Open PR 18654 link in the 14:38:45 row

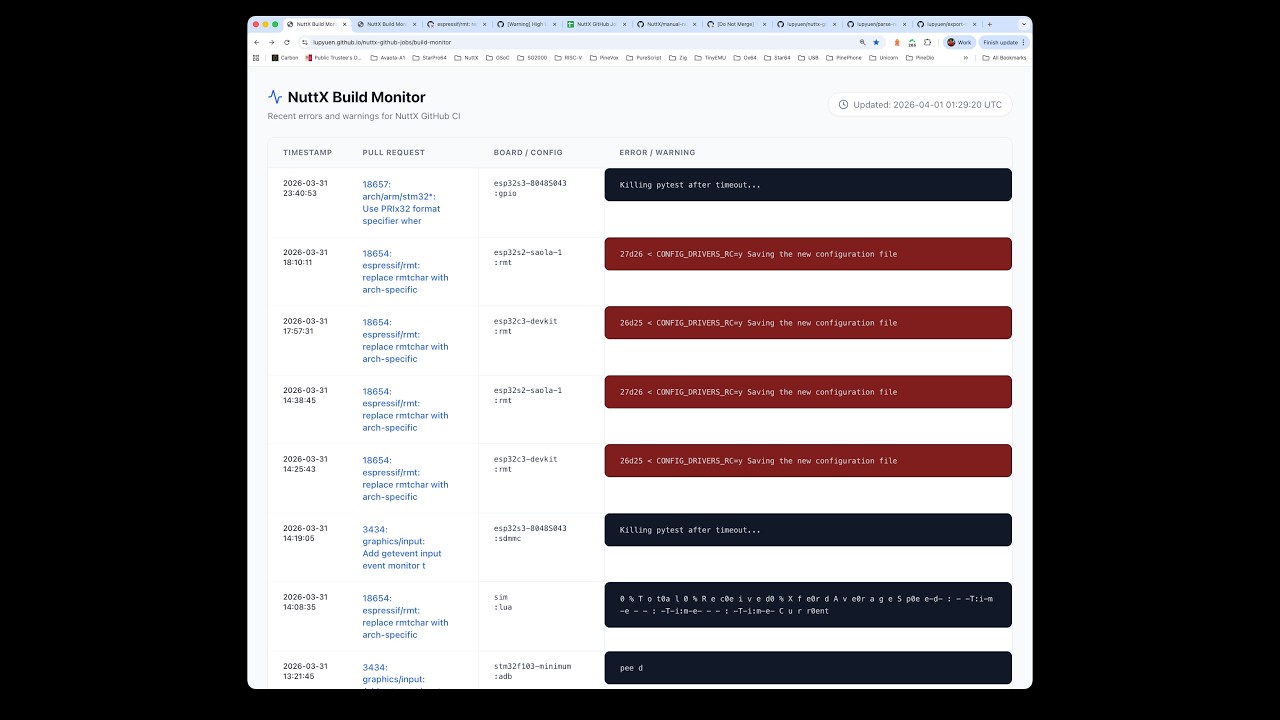pyautogui.click(x=405, y=409)
